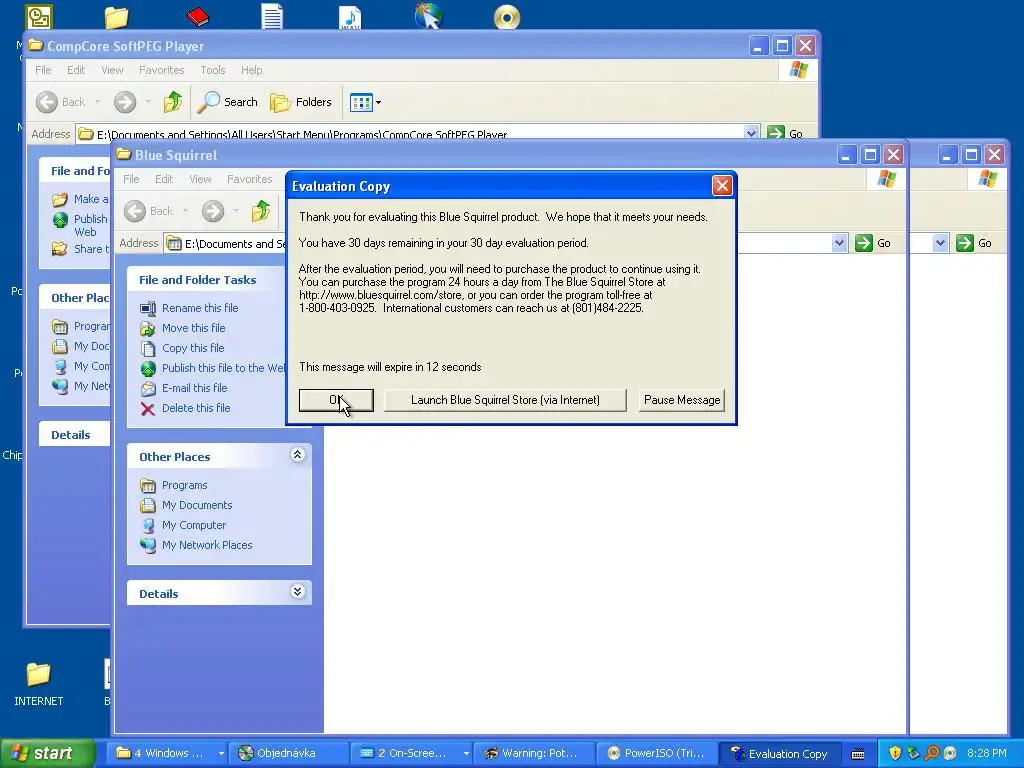Click Publish this file to the Web globe icon

coord(148,368)
